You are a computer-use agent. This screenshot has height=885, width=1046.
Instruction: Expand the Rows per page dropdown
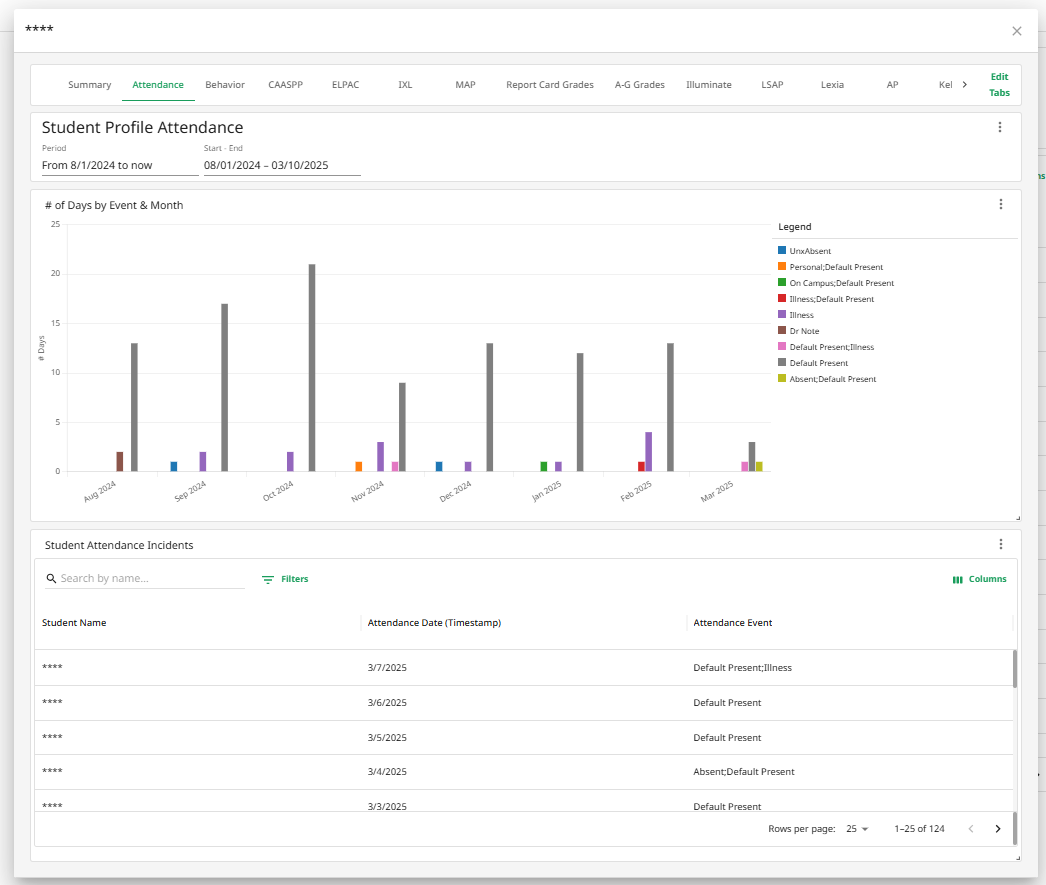point(858,829)
